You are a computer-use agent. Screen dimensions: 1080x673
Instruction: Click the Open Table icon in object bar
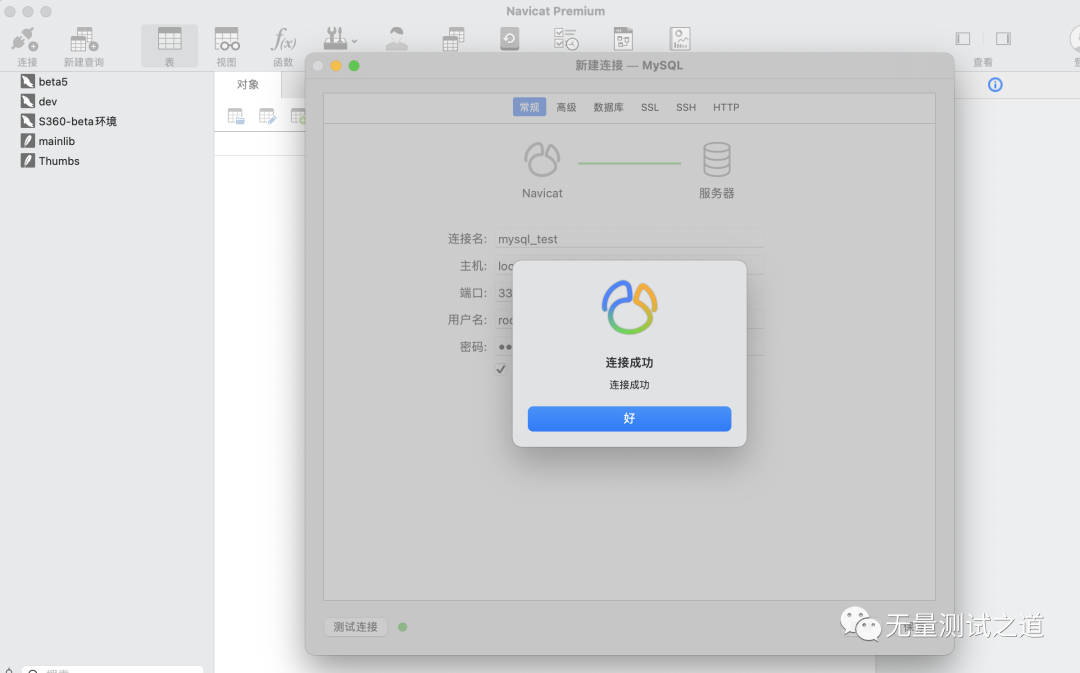tap(236, 116)
